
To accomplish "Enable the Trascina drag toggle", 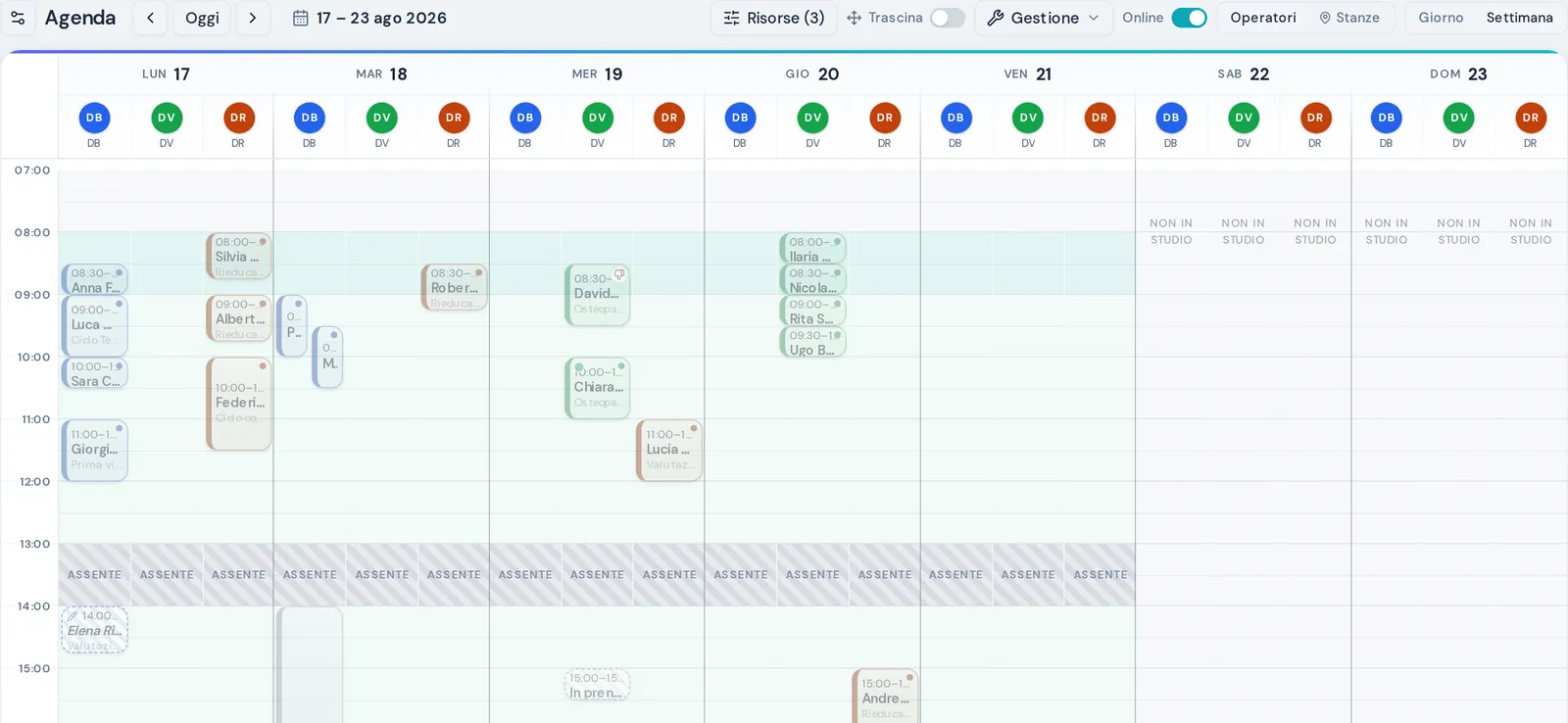I will (948, 18).
